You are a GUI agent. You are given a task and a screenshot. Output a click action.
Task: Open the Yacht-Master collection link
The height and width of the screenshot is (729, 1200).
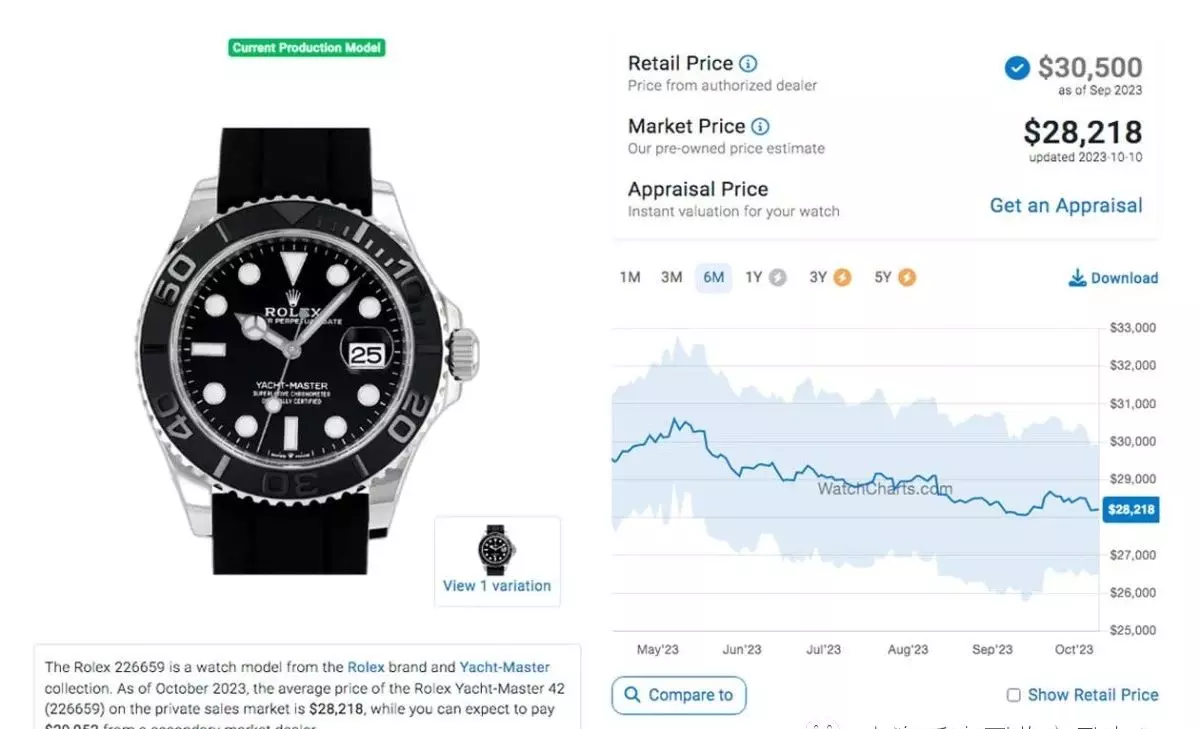click(504, 667)
